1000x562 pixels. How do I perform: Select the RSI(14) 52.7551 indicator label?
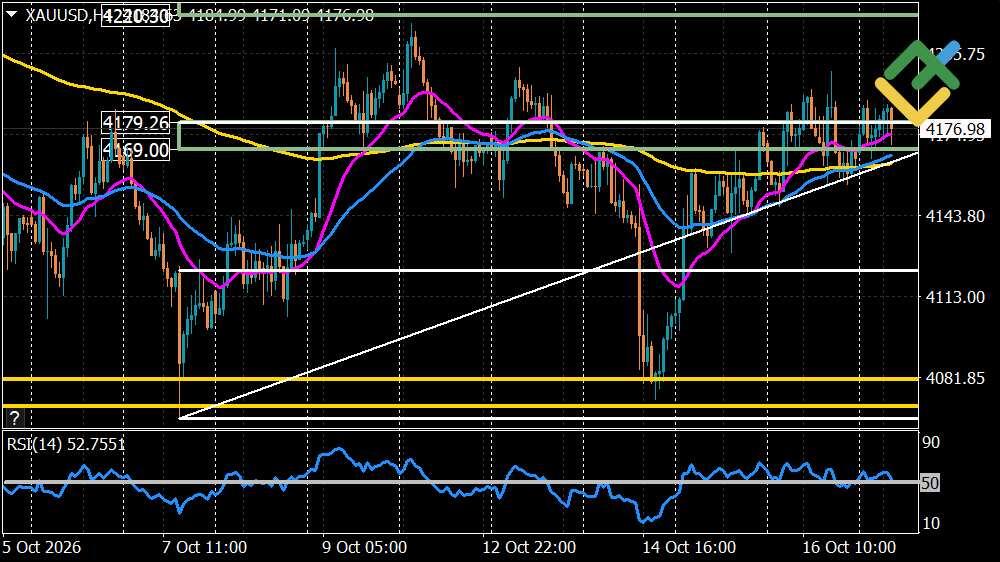point(66,444)
